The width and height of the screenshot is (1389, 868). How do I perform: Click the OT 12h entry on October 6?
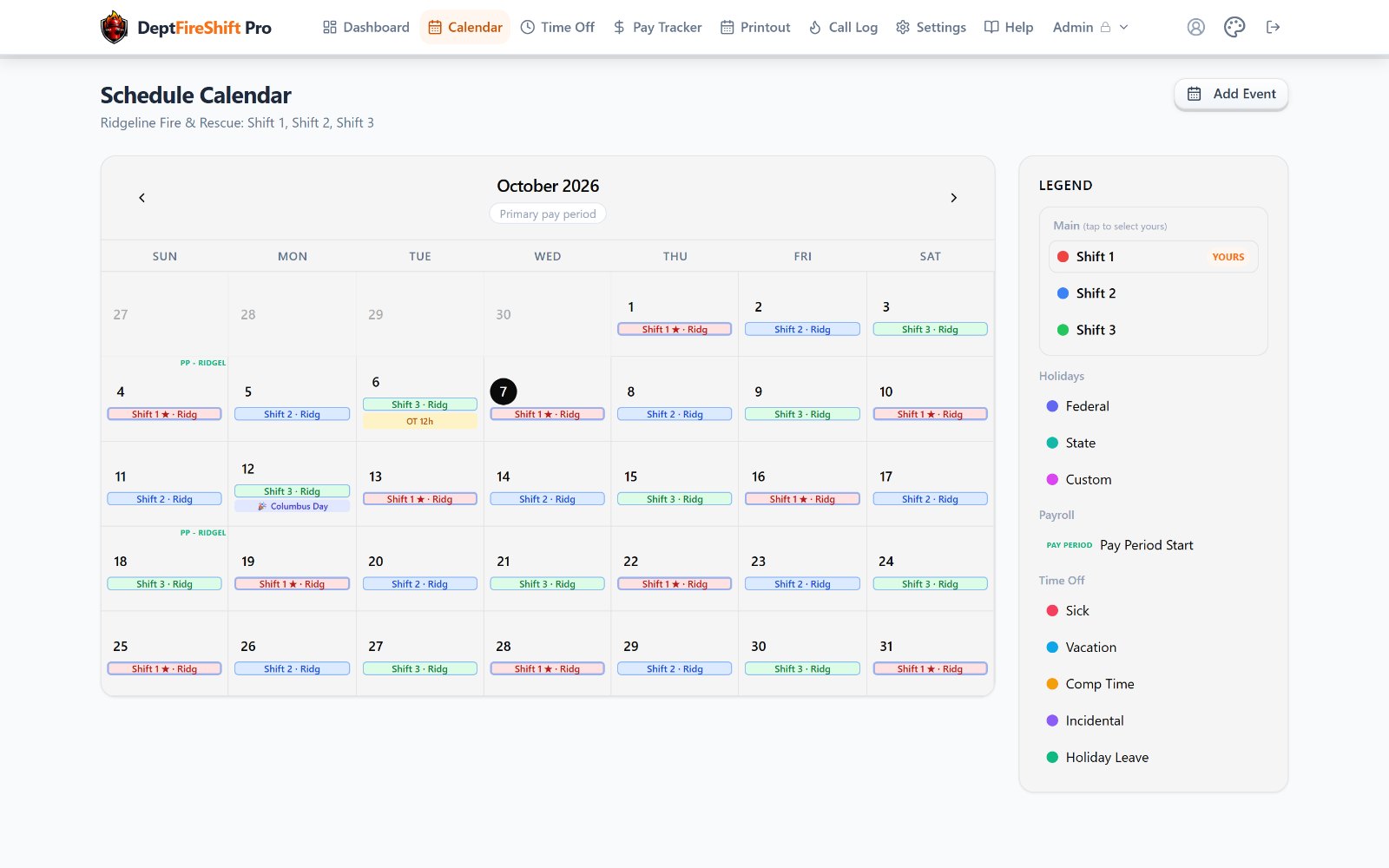click(x=420, y=421)
